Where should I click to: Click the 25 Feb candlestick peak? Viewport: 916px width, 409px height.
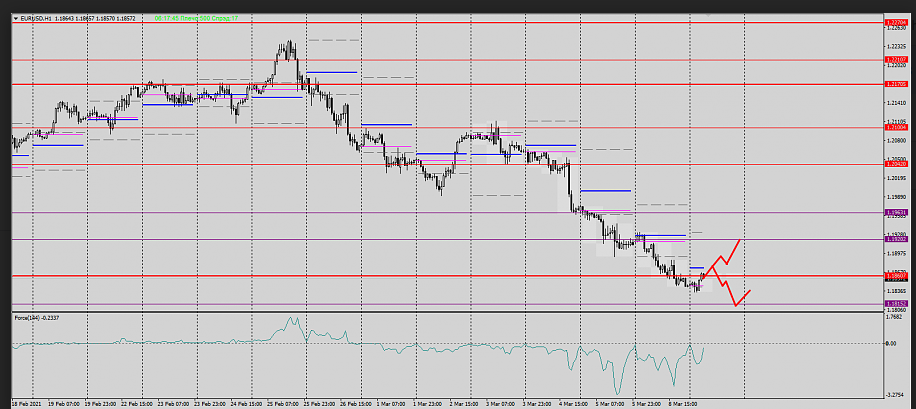coord(290,43)
